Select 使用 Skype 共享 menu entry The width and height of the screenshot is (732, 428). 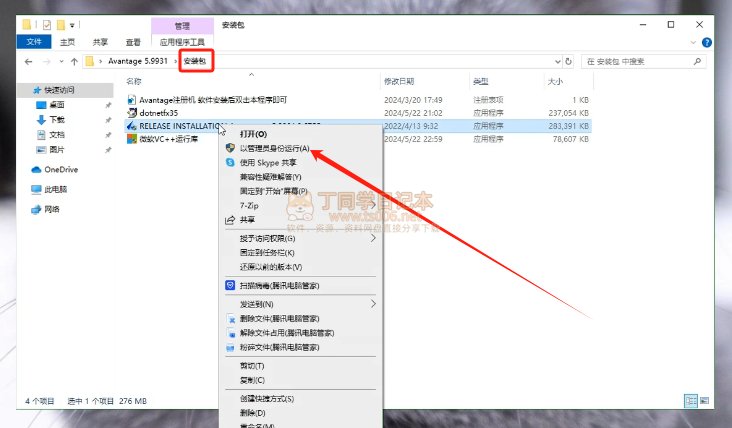click(x=268, y=163)
